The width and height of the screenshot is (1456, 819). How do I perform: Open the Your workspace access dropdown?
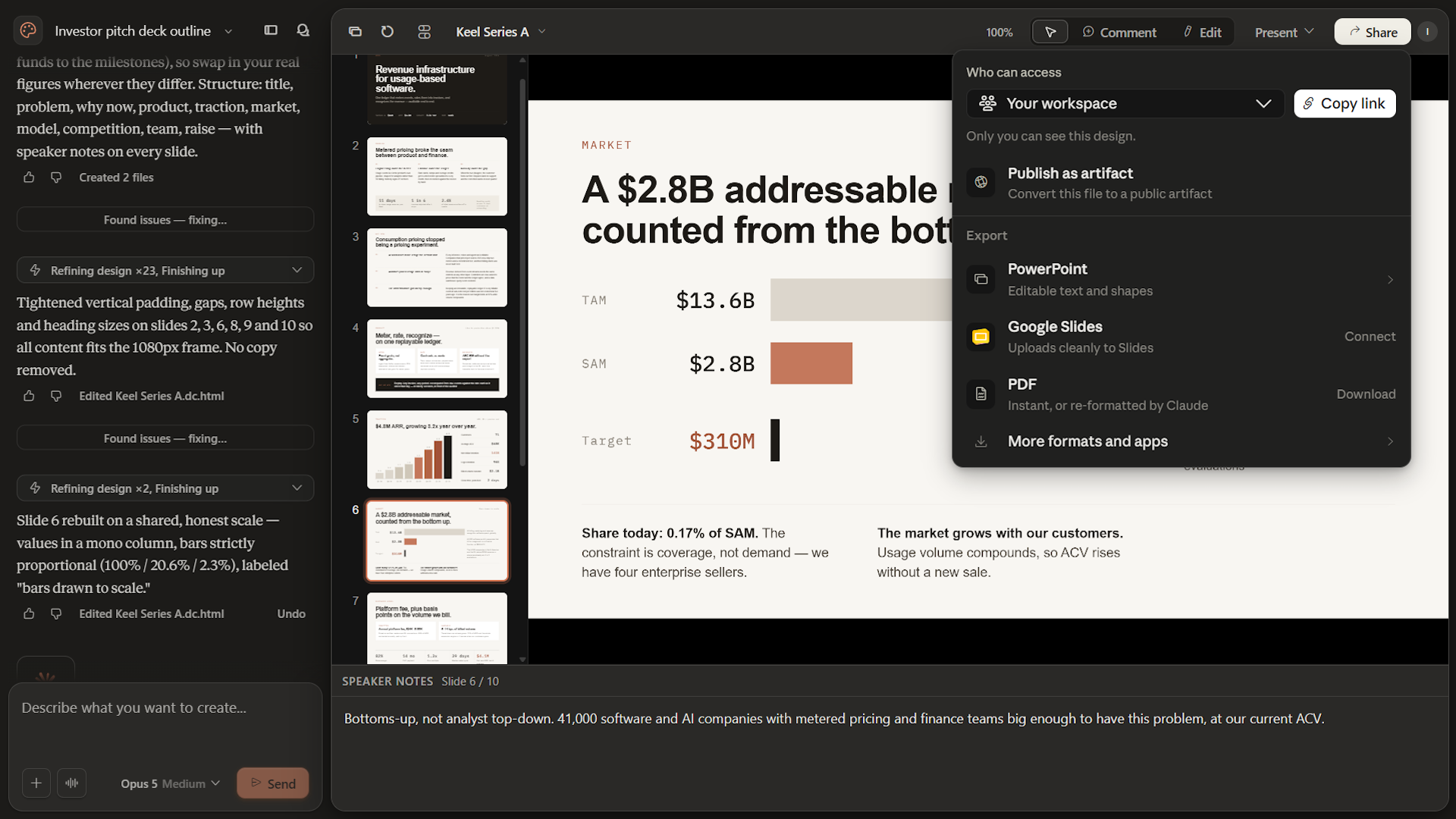1125,104
